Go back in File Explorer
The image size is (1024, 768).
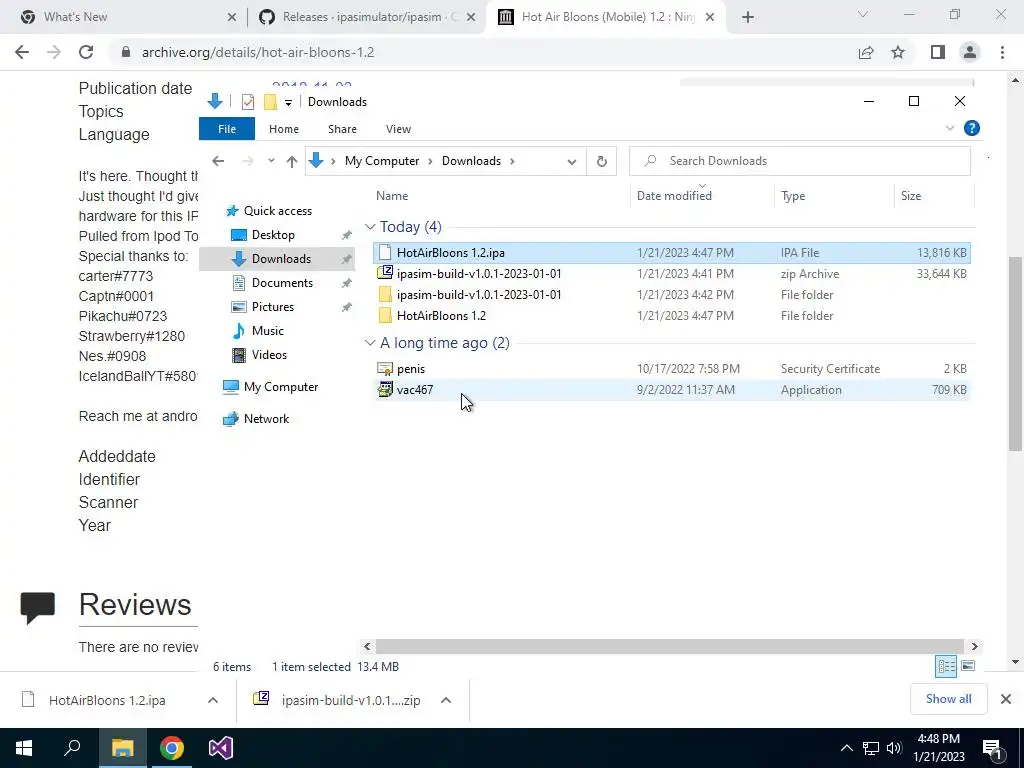coord(218,161)
